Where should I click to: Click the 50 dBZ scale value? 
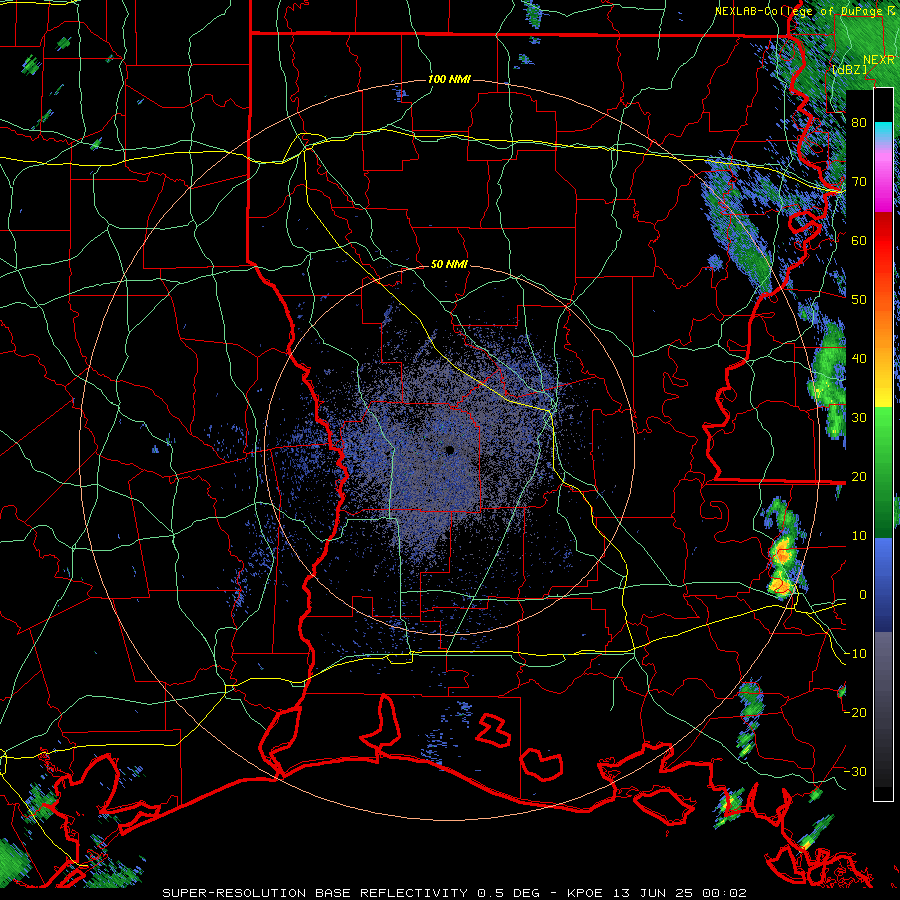(859, 300)
